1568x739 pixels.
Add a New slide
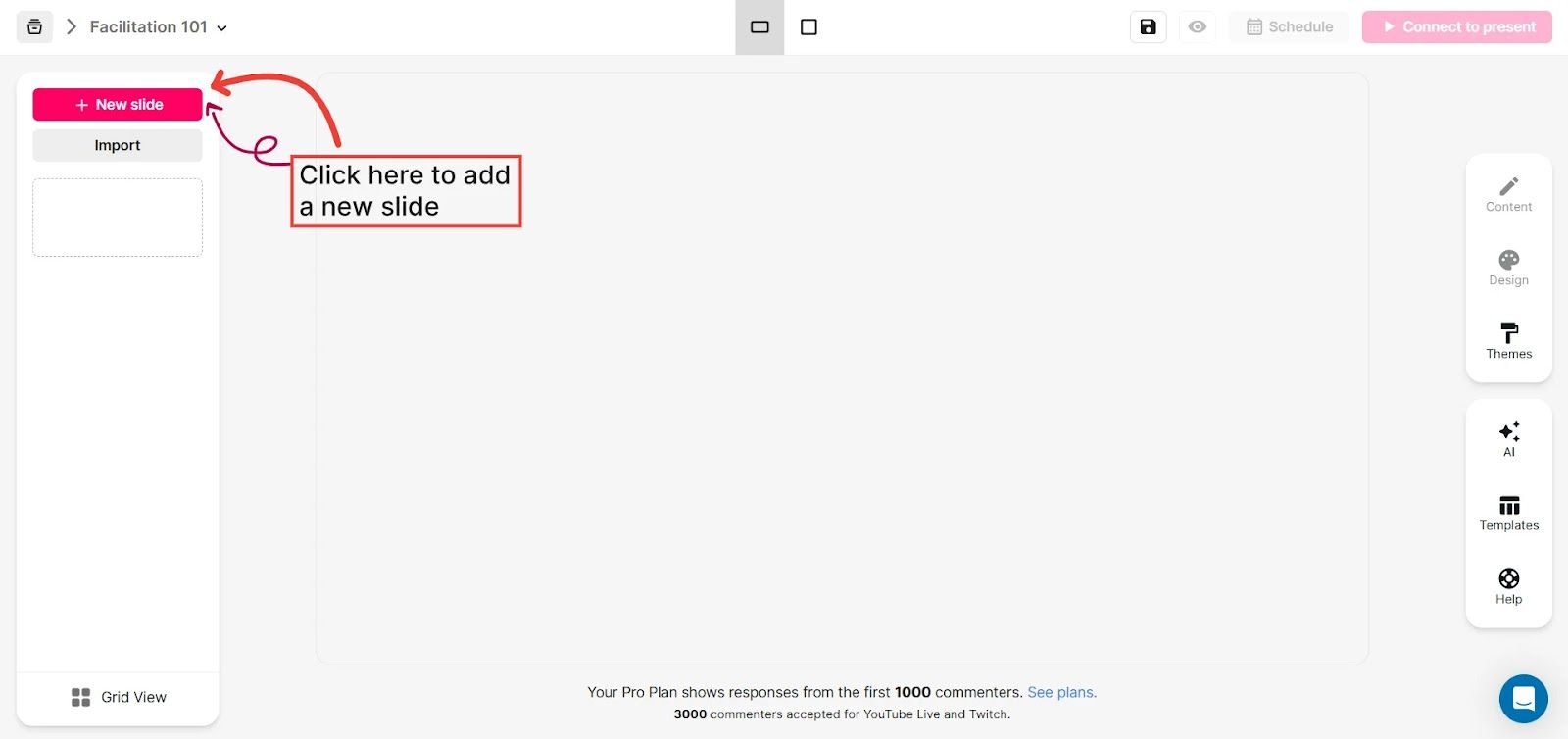(118, 105)
